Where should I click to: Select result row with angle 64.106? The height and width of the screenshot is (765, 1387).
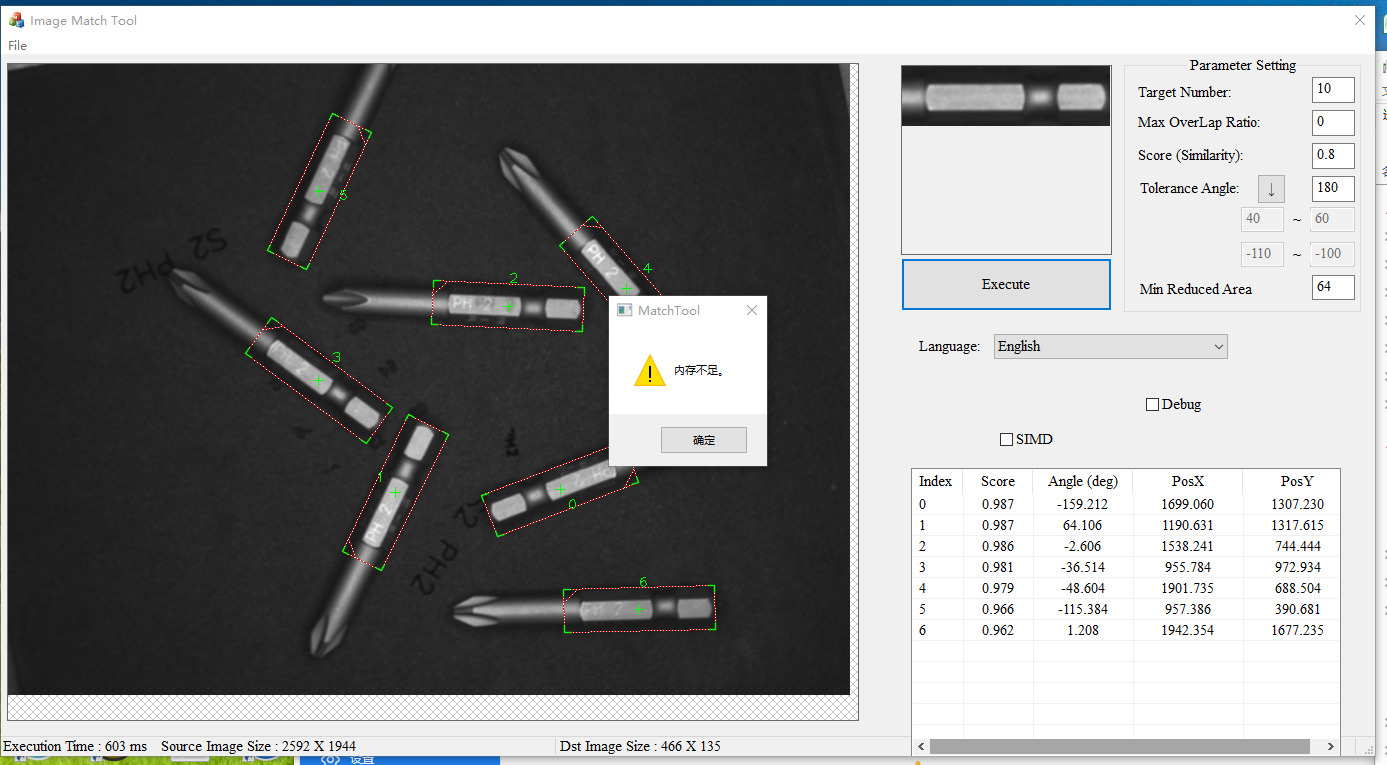pyautogui.click(x=1126, y=526)
